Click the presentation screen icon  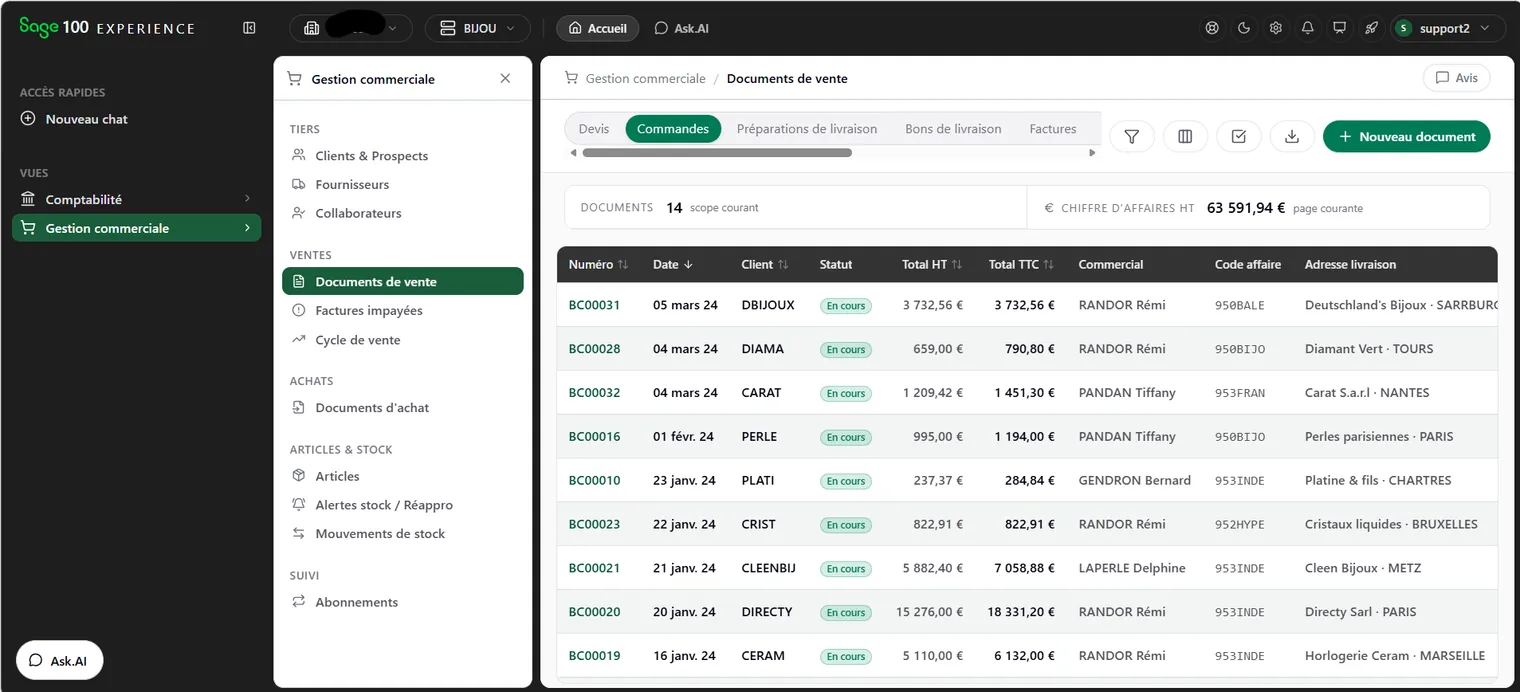[x=1339, y=28]
